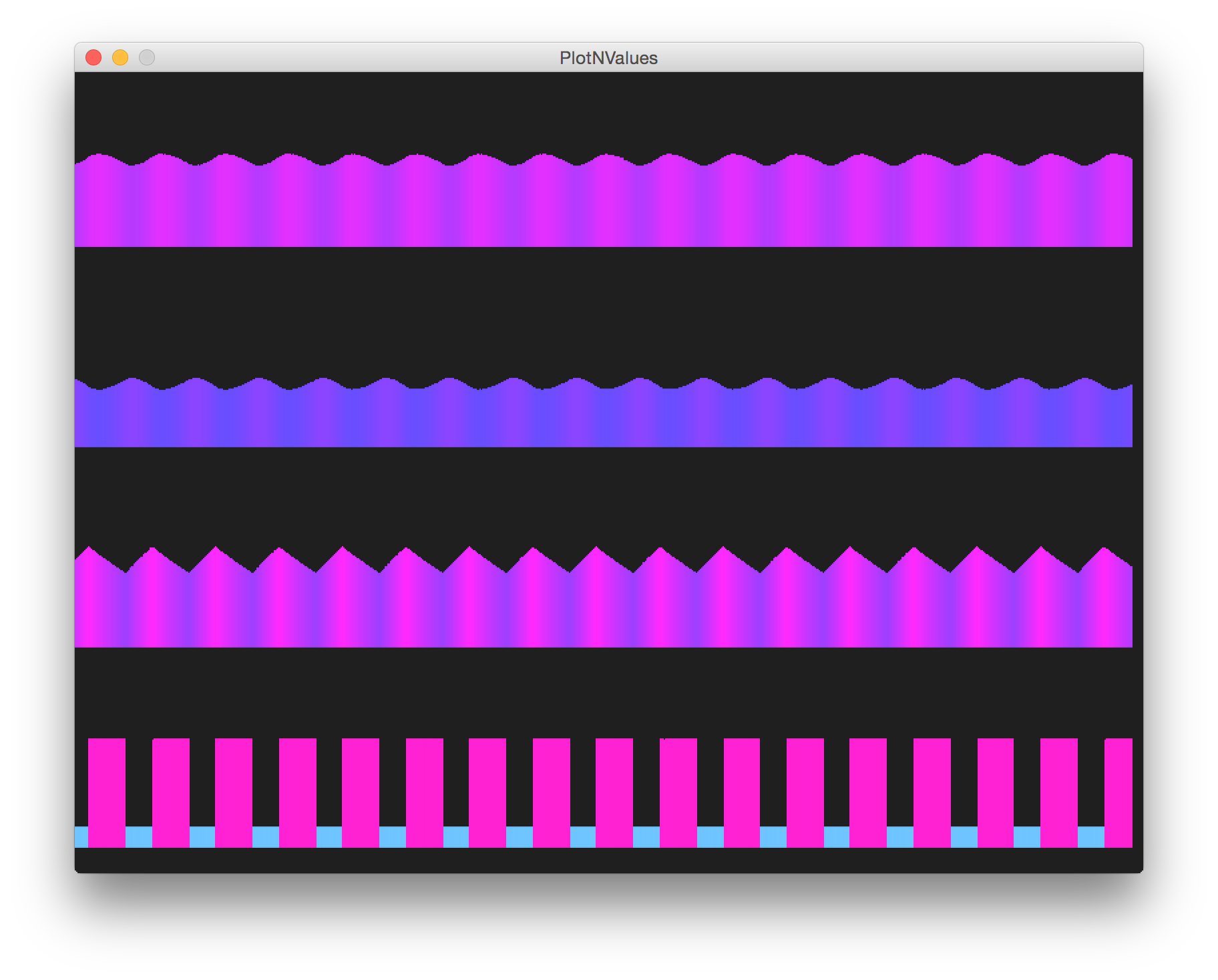Maximize the PlotNValues window

point(147,57)
